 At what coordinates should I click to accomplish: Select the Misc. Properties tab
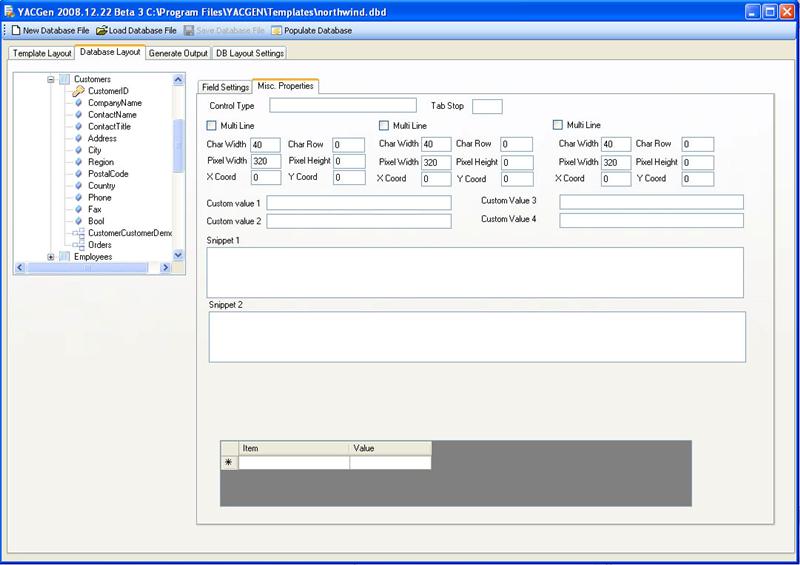pyautogui.click(x=285, y=86)
